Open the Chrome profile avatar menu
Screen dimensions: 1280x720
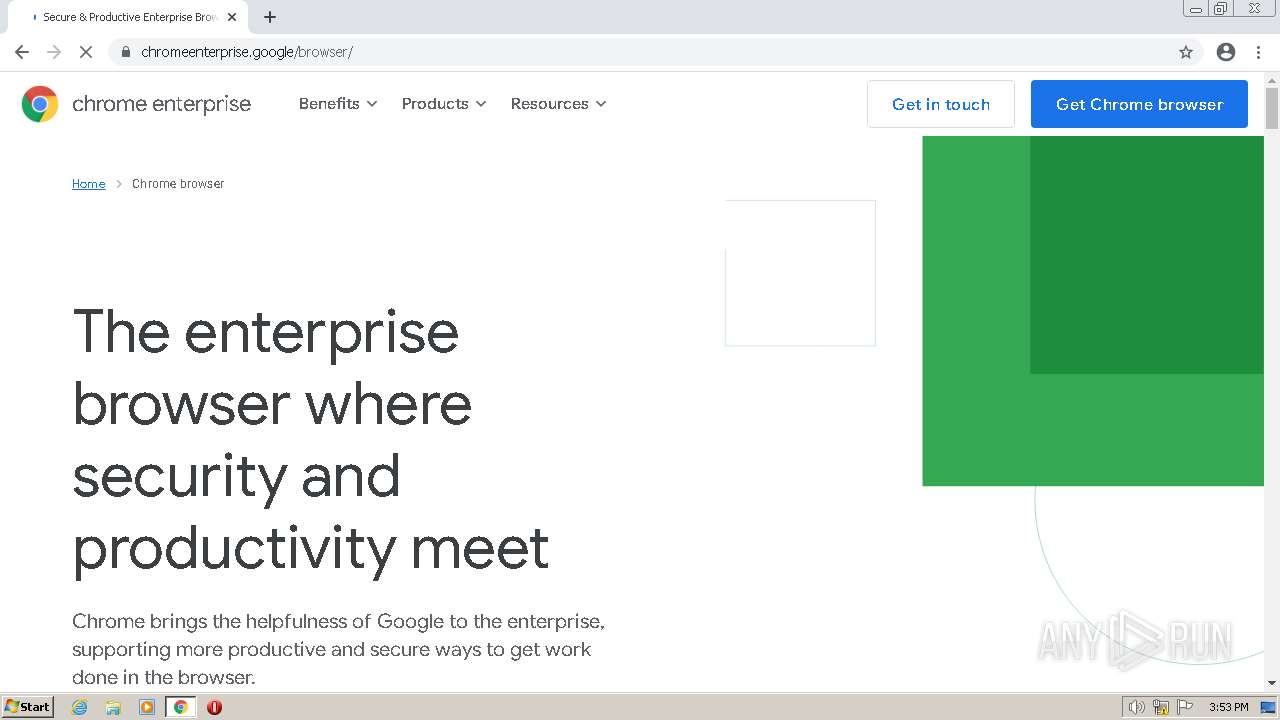pyautogui.click(x=1226, y=52)
